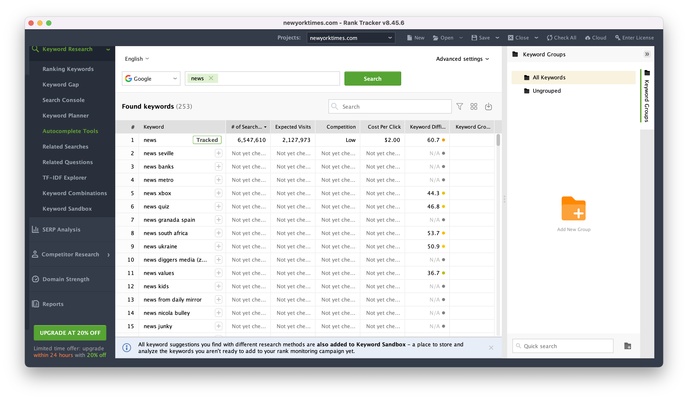
Task: Select the 'news from daily mirror' keyword row
Action: [305, 300]
